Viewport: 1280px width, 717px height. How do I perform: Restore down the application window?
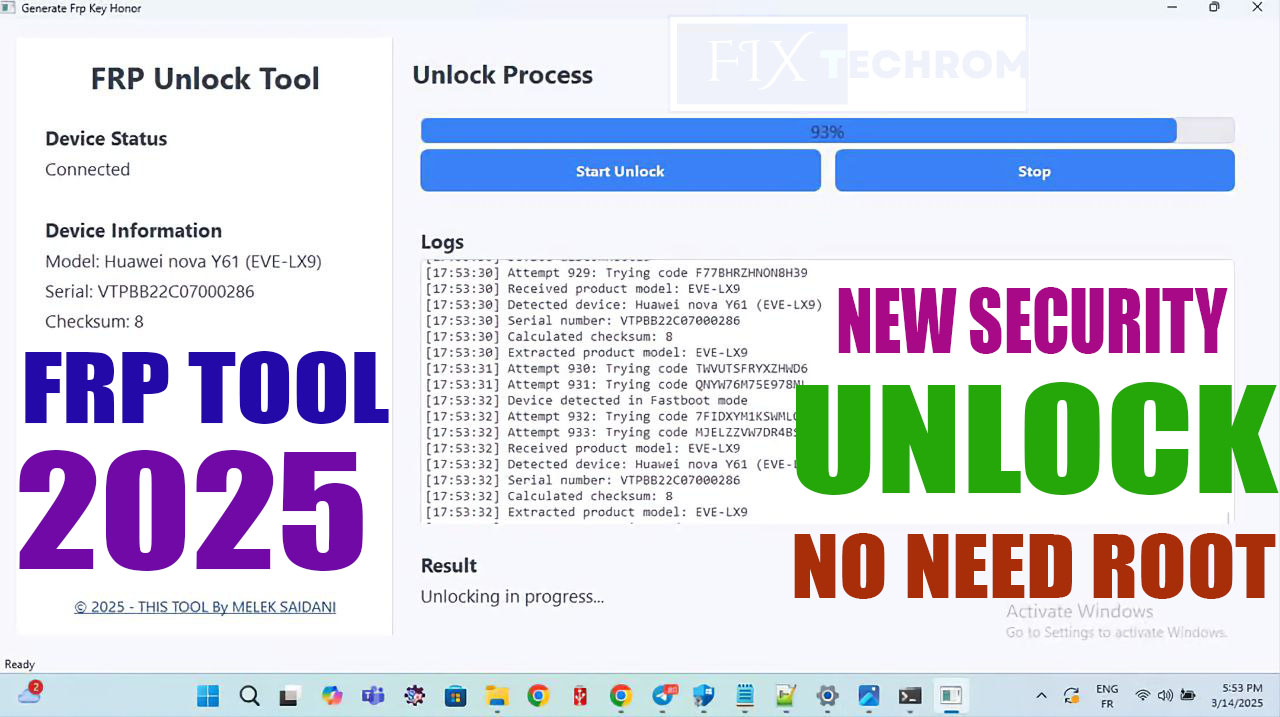pyautogui.click(x=1214, y=8)
